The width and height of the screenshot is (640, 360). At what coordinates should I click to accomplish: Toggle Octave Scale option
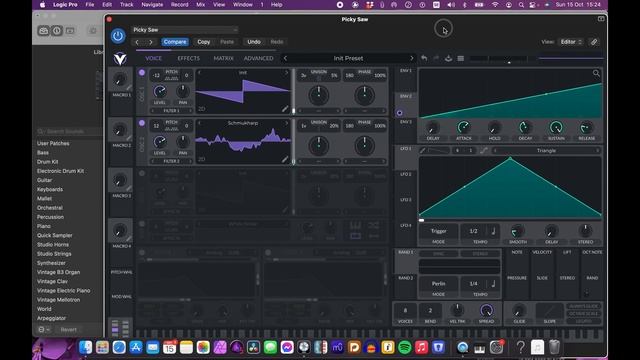tap(584, 313)
